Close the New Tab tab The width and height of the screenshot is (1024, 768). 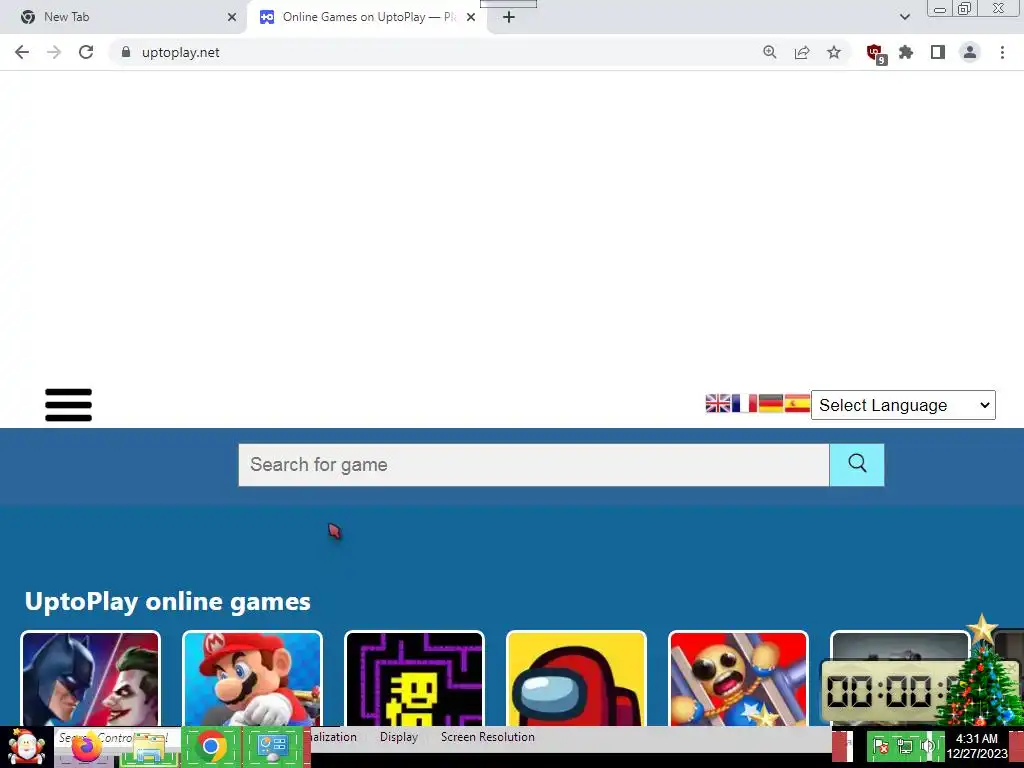232,17
